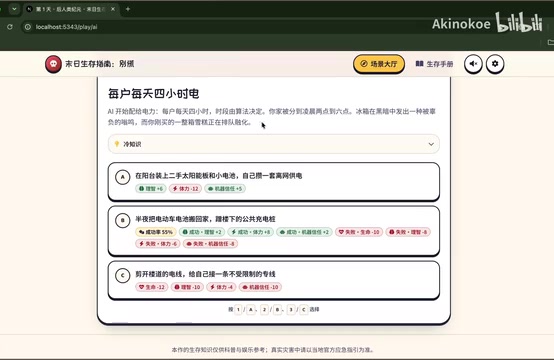
Task: Click the keyboard hint key A
Action: point(251,310)
